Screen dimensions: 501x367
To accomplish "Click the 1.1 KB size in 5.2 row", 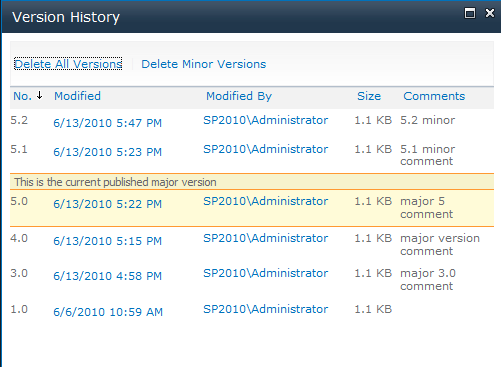I will pyautogui.click(x=373, y=120).
